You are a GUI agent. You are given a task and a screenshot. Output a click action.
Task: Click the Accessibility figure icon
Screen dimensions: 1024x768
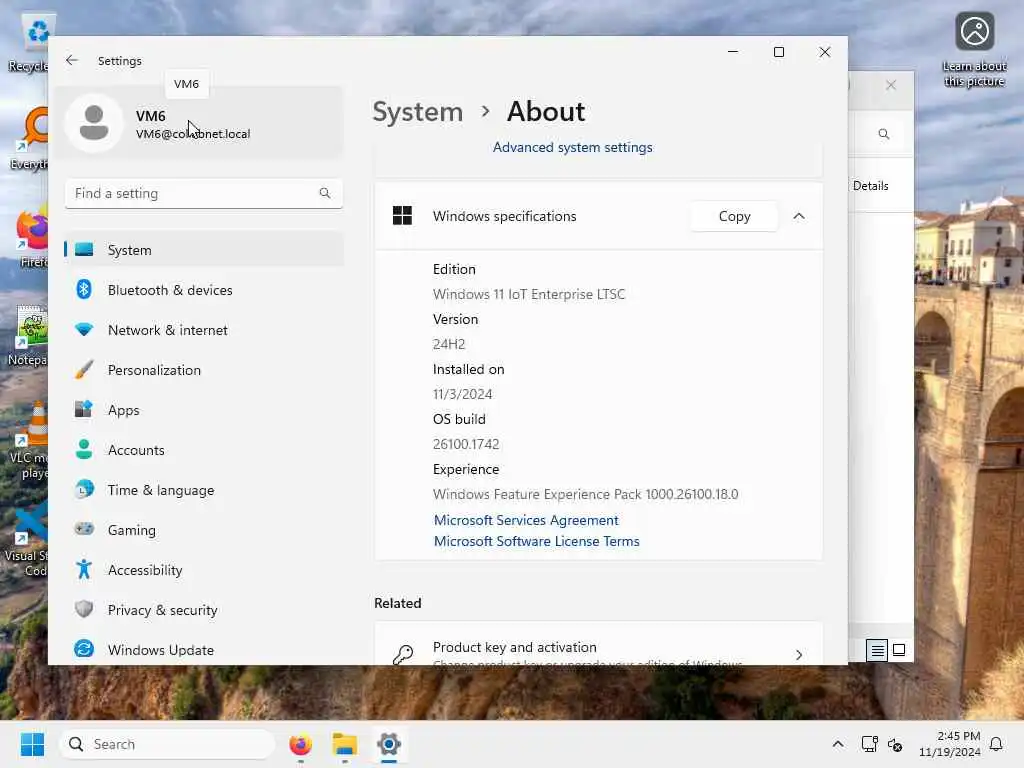coord(84,569)
